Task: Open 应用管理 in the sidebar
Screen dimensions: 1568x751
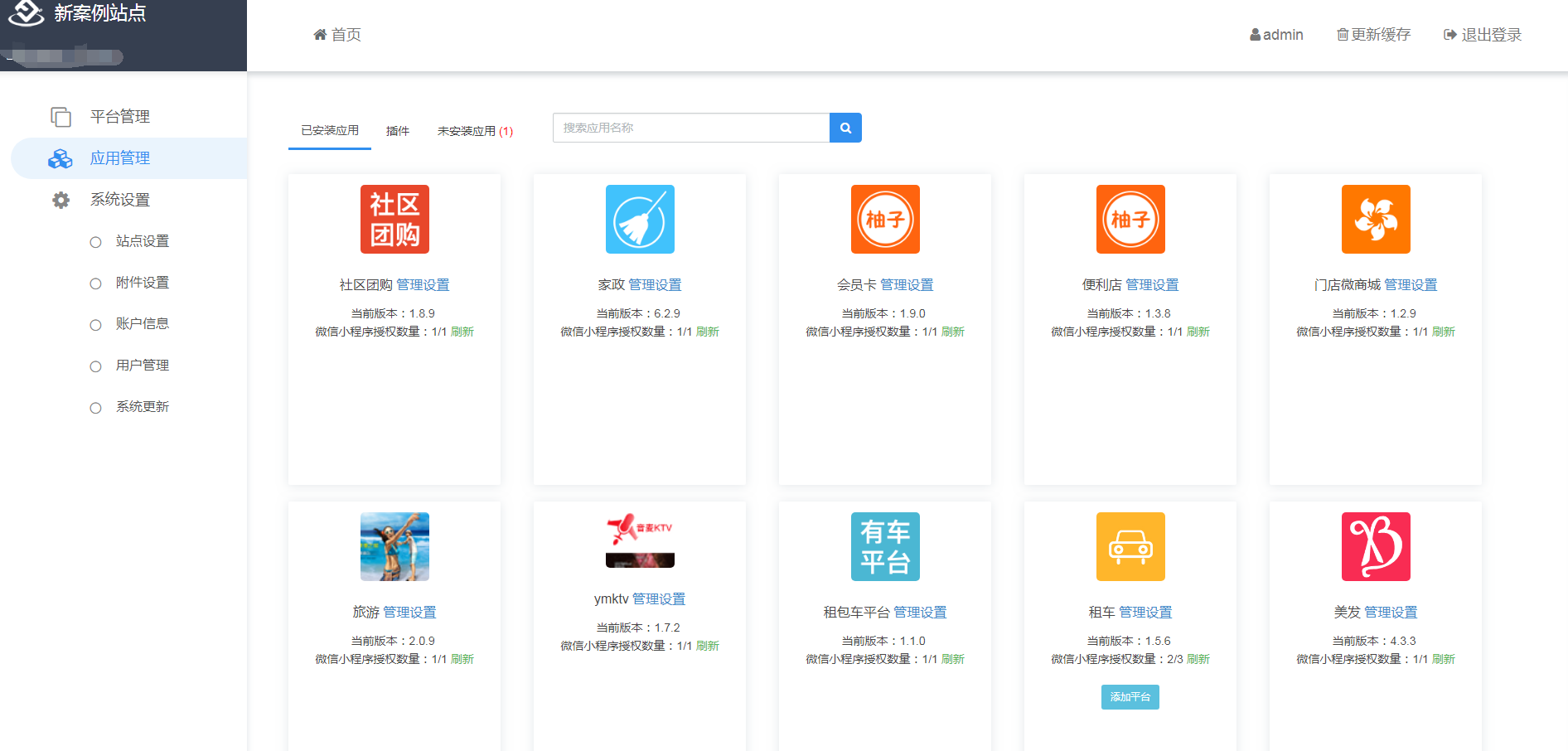Action: click(120, 158)
